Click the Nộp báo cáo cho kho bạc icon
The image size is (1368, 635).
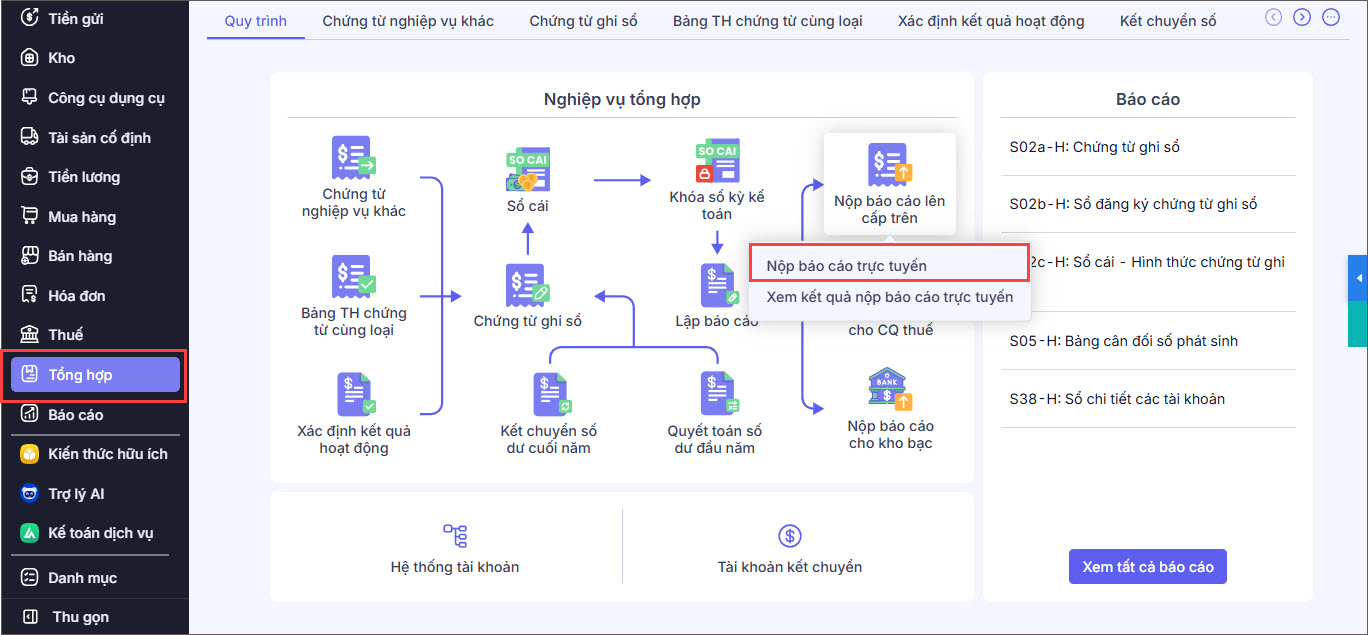point(889,390)
